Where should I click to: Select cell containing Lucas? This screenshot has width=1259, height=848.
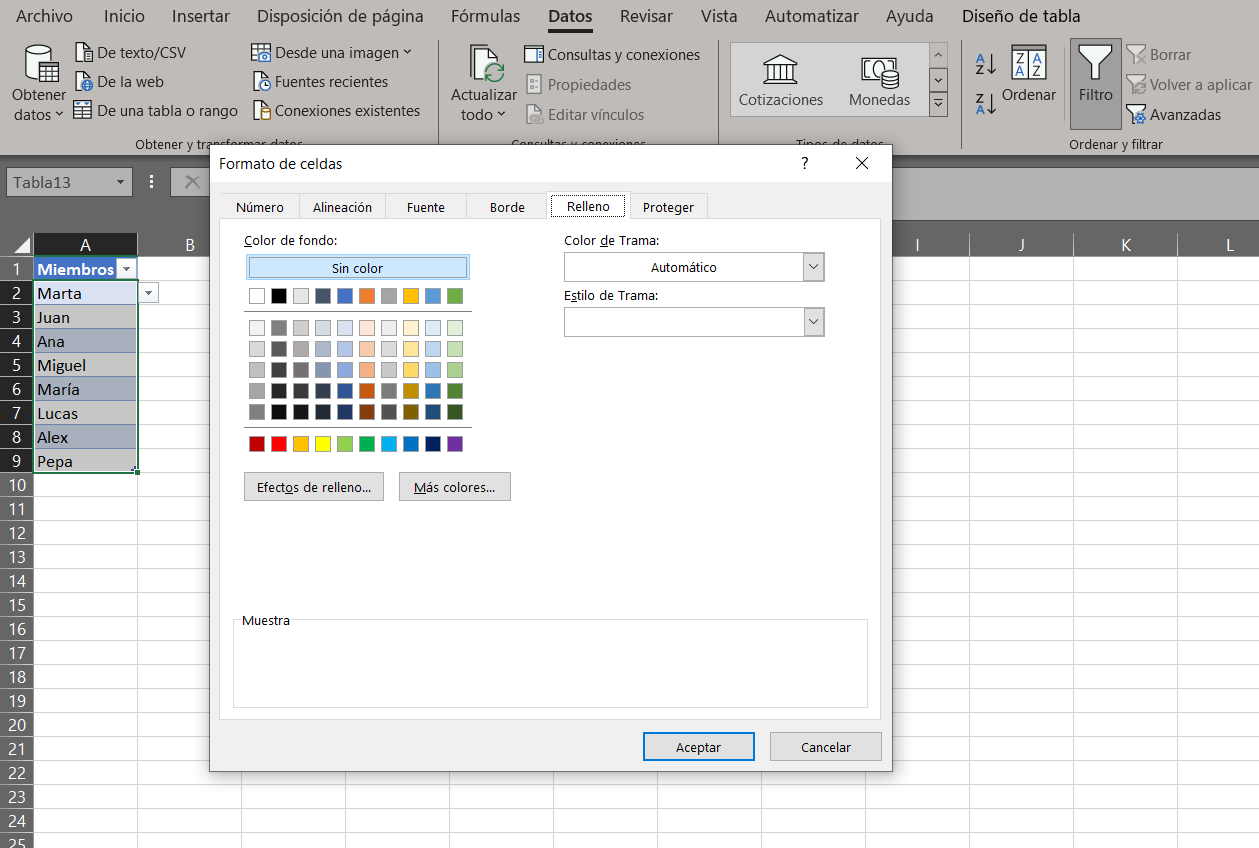pos(85,413)
